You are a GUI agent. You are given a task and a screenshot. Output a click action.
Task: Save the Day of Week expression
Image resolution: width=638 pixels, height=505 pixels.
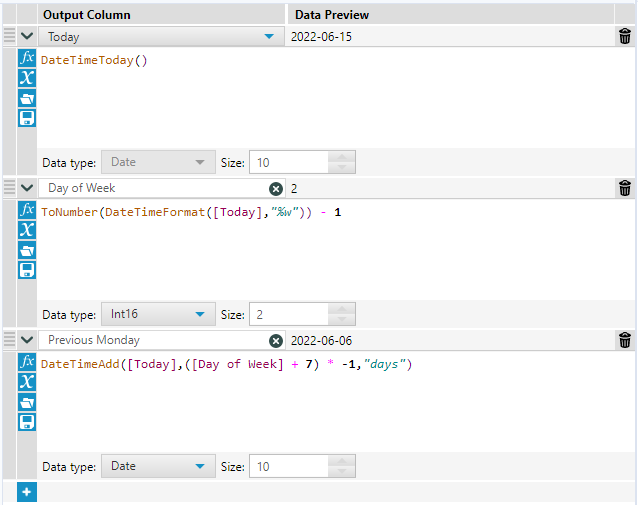coord(27,270)
